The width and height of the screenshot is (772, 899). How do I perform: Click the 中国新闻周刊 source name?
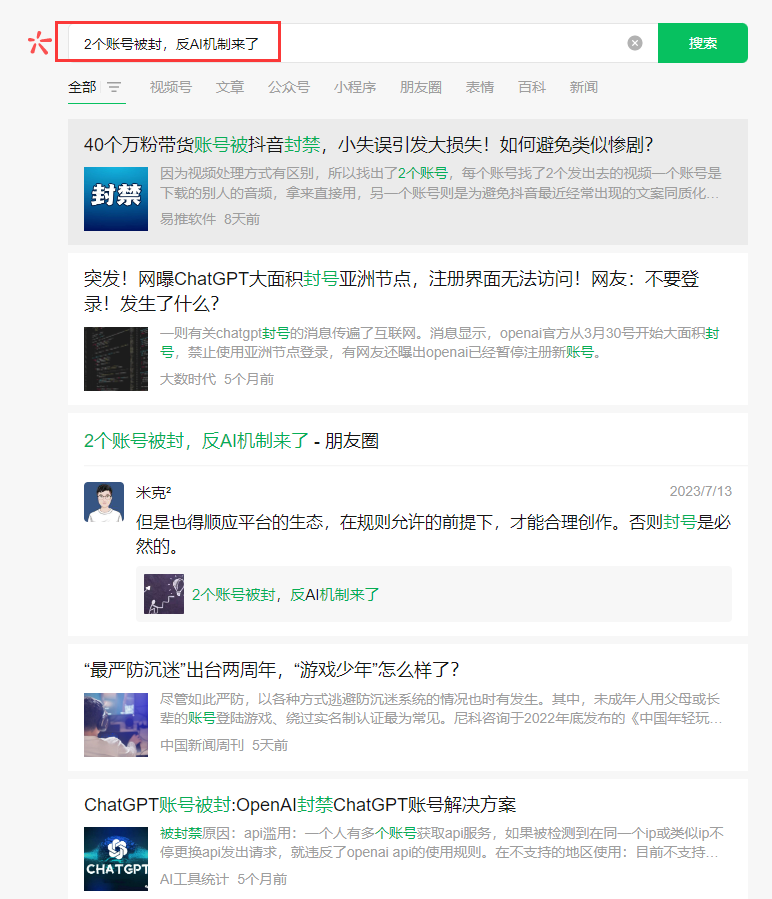point(202,745)
